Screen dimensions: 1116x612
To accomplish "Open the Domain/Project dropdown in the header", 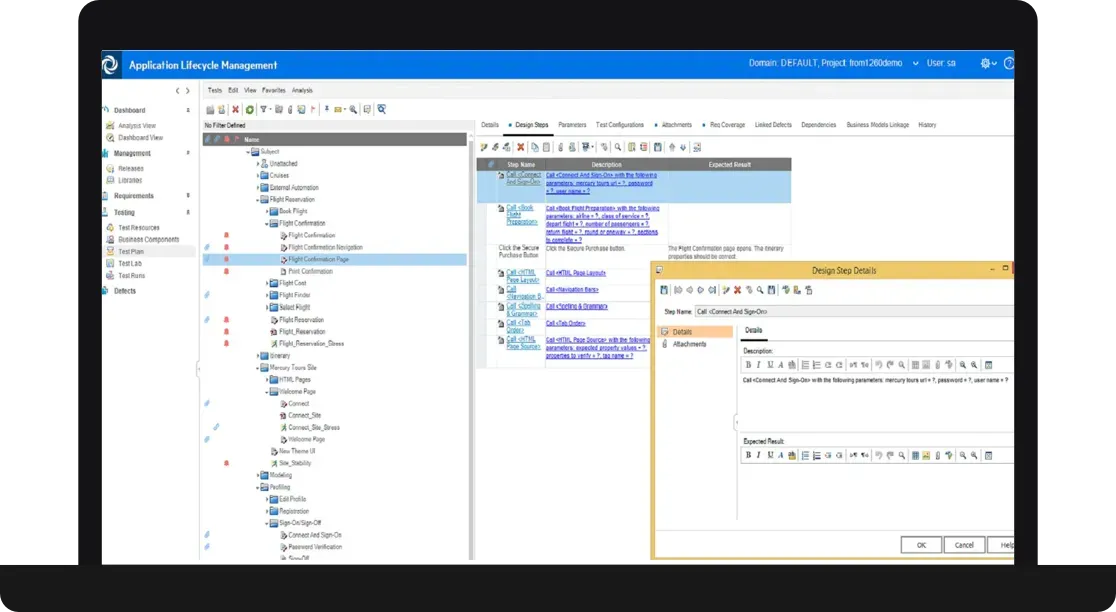I will click(x=915, y=63).
